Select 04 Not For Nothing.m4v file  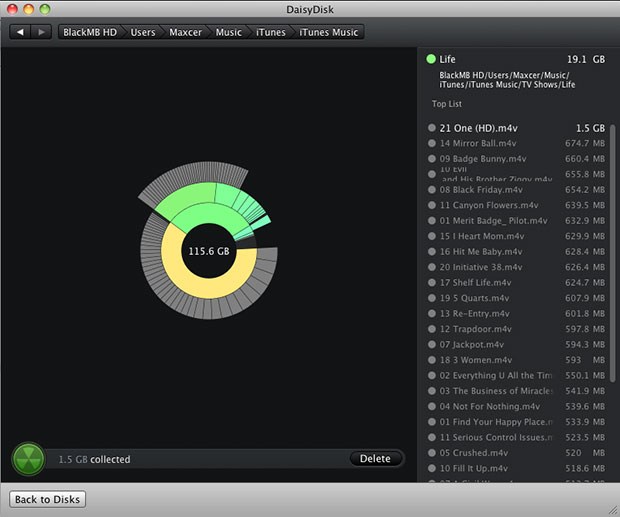point(516,406)
